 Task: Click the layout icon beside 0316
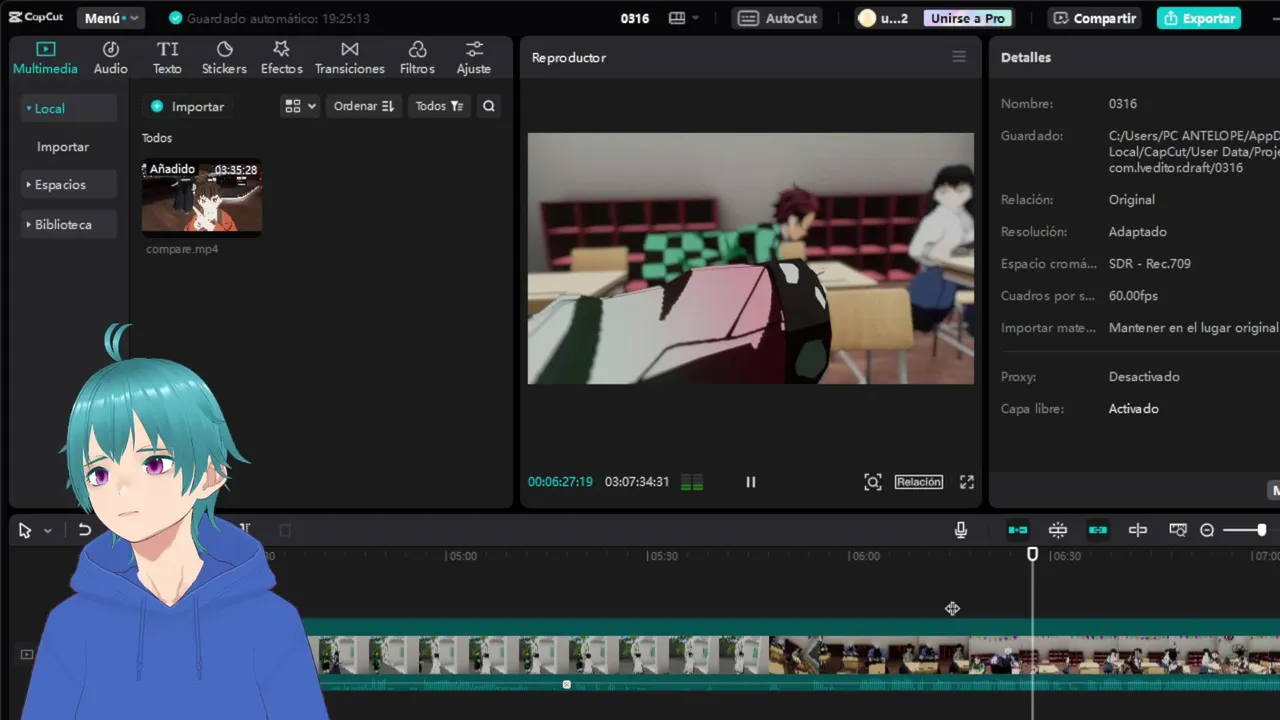coord(684,18)
